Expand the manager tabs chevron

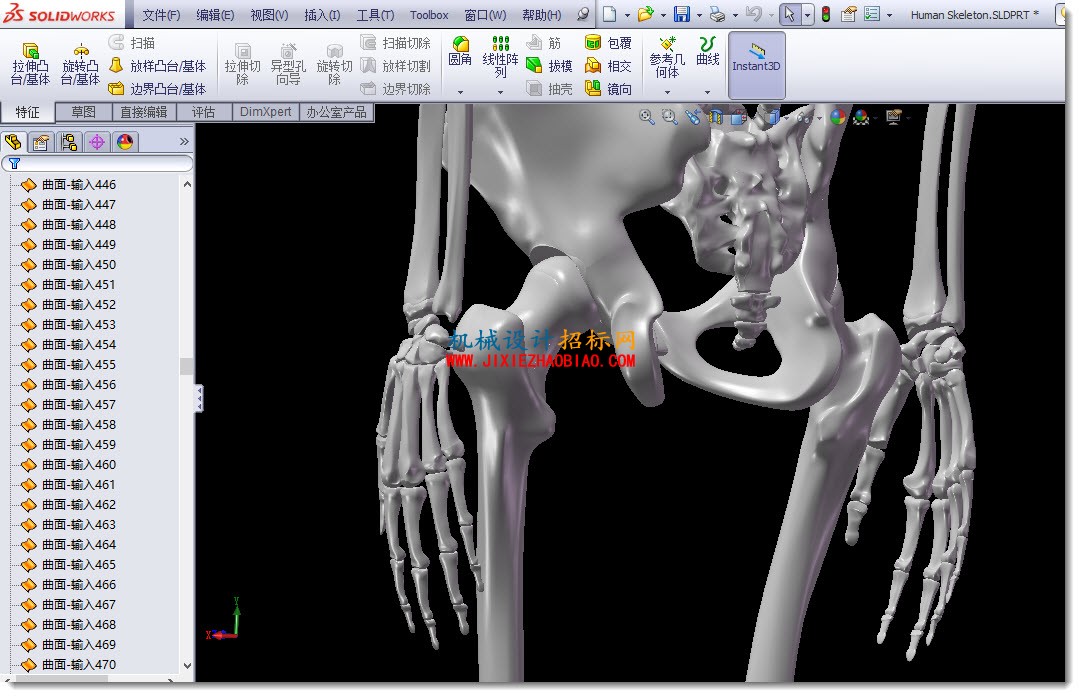tap(184, 141)
